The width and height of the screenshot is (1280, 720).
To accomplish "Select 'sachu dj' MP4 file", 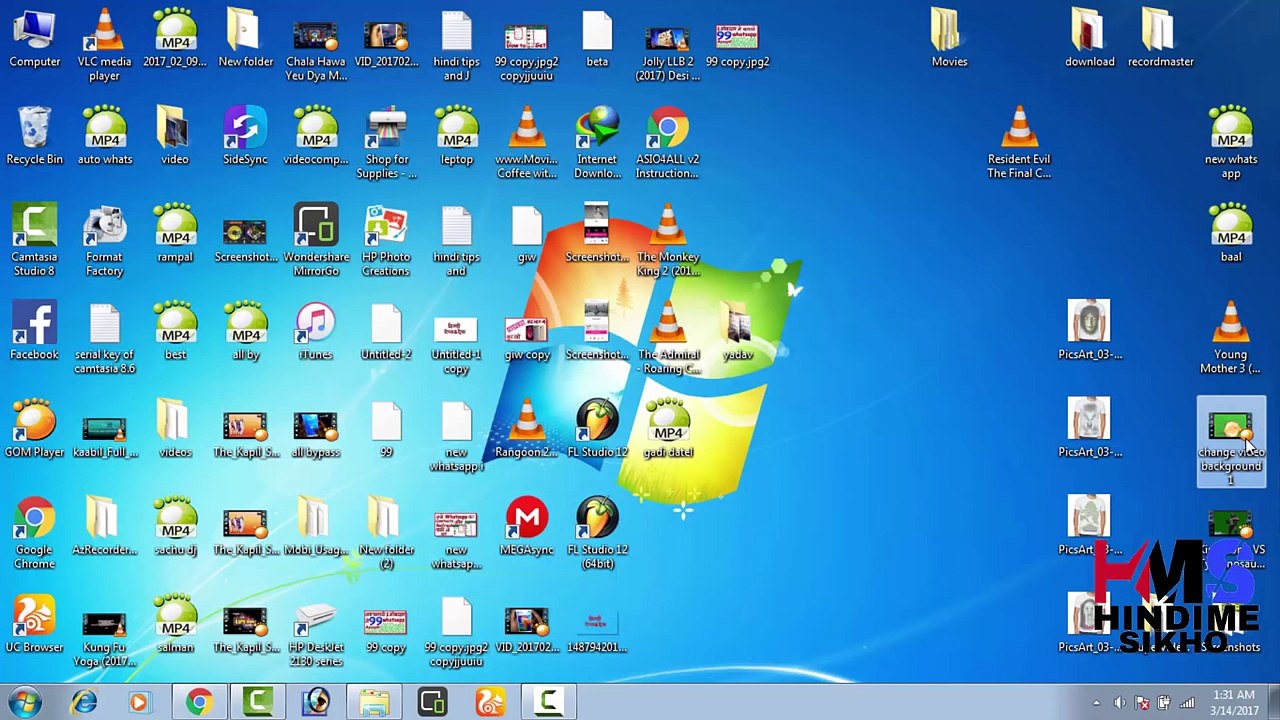I will [175, 527].
